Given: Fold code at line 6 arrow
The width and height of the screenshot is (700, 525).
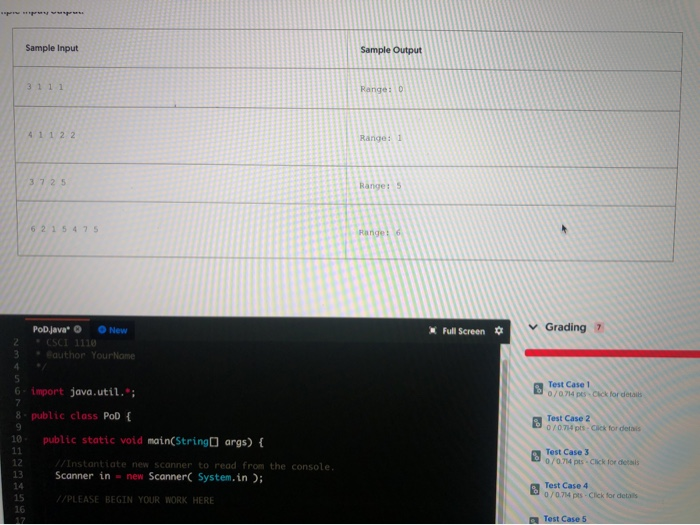Looking at the screenshot, I should click(24, 392).
